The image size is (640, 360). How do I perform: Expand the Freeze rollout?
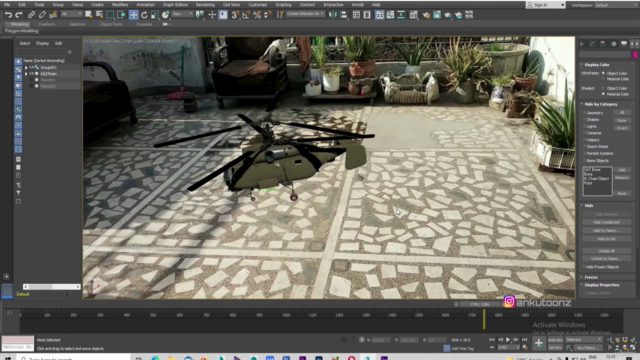[590, 277]
